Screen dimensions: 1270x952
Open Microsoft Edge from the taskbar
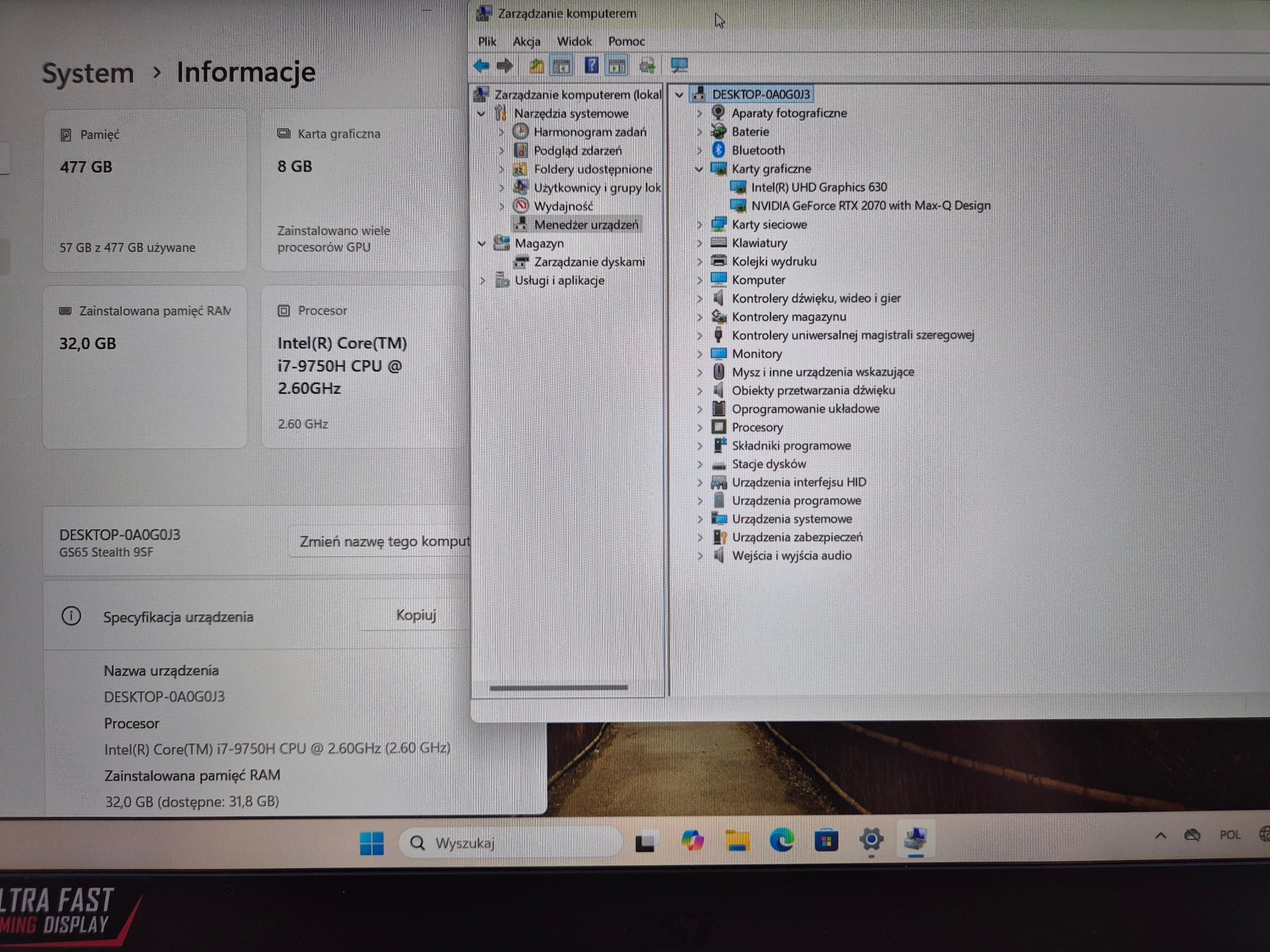782,840
